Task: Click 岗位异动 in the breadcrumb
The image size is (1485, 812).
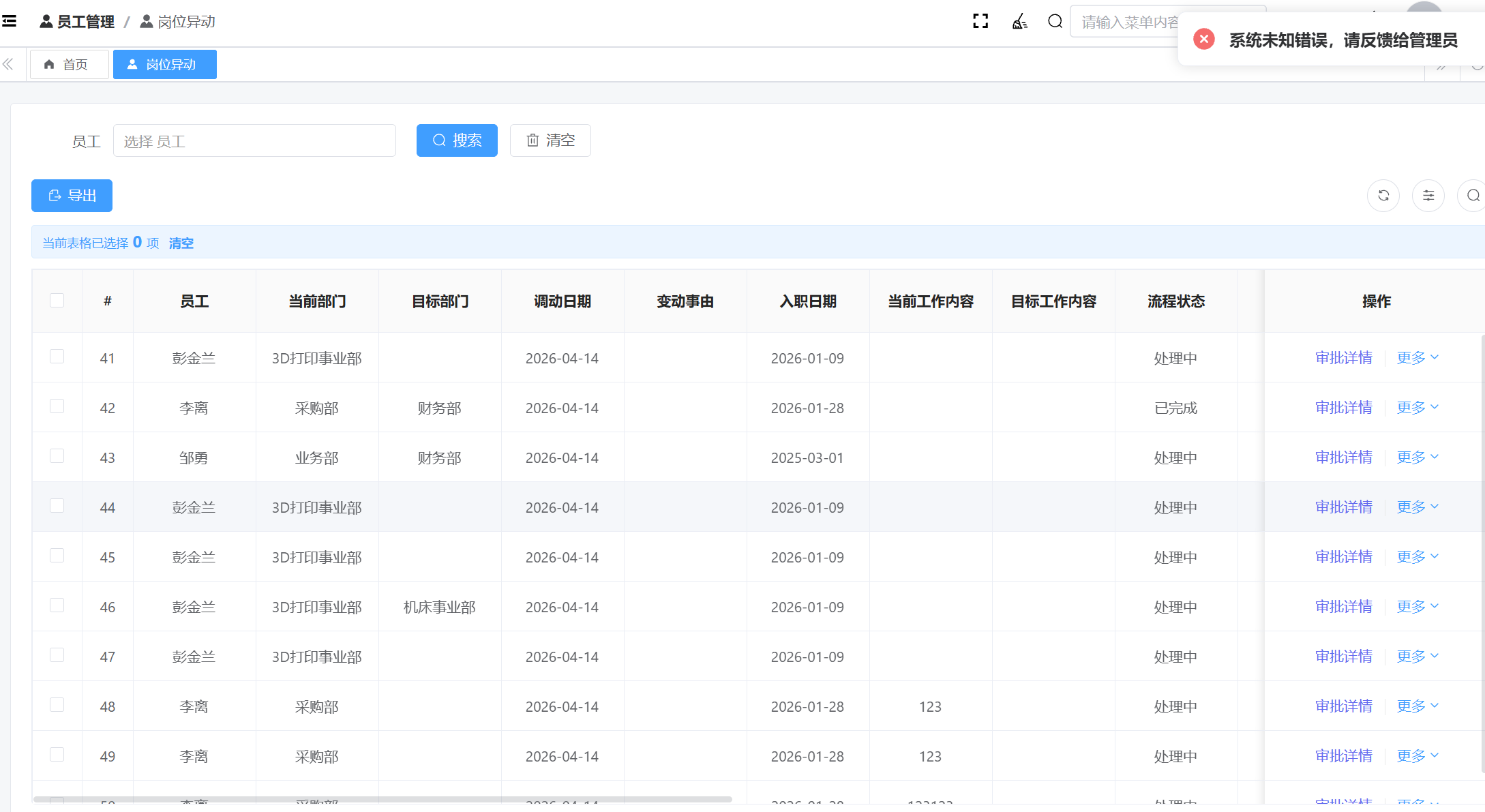Action: tap(178, 22)
